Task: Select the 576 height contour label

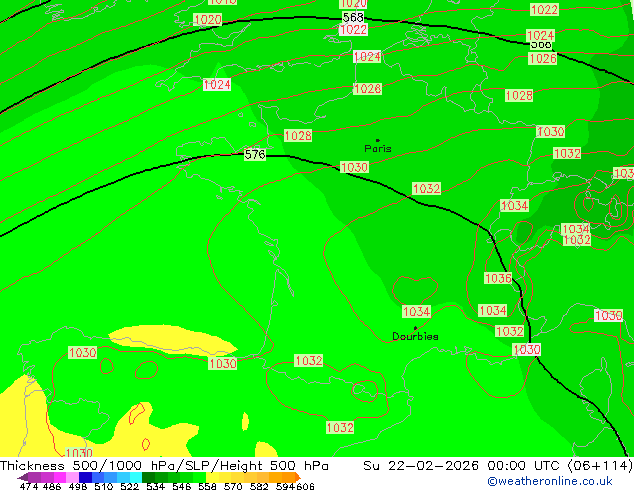Action: coord(255,154)
